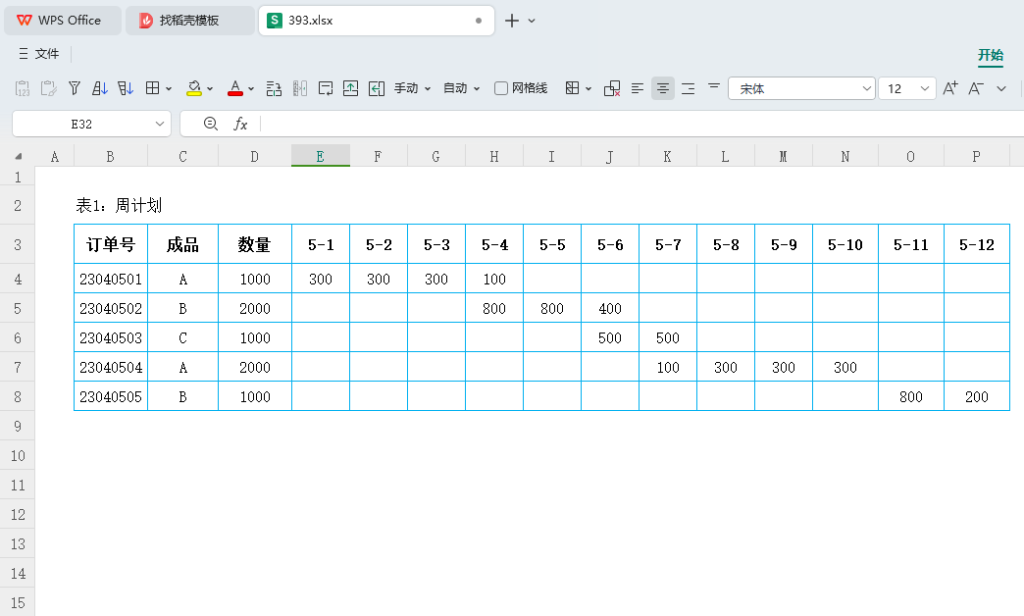This screenshot has height=616, width=1024.
Task: Select order number 23040503 cell
Action: click(x=111, y=338)
